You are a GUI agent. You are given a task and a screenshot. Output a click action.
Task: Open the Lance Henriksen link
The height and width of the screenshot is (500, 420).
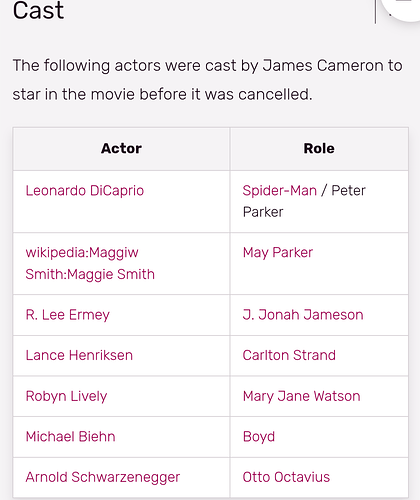[x=79, y=355]
